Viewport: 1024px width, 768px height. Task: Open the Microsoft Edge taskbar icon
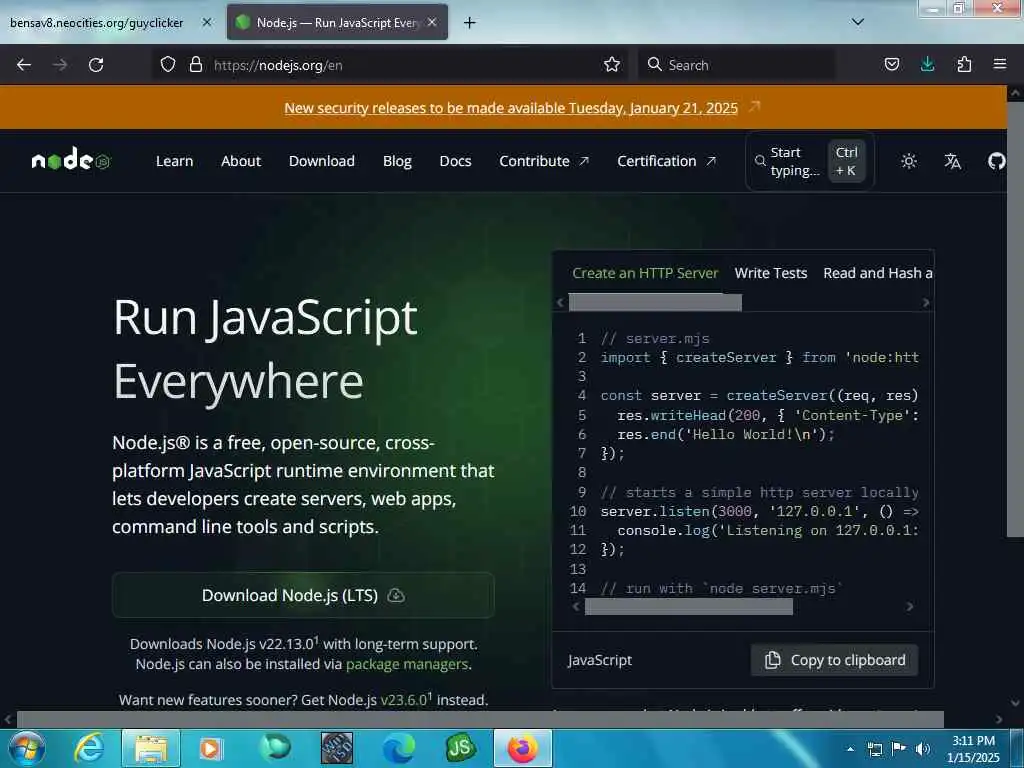(x=398, y=748)
